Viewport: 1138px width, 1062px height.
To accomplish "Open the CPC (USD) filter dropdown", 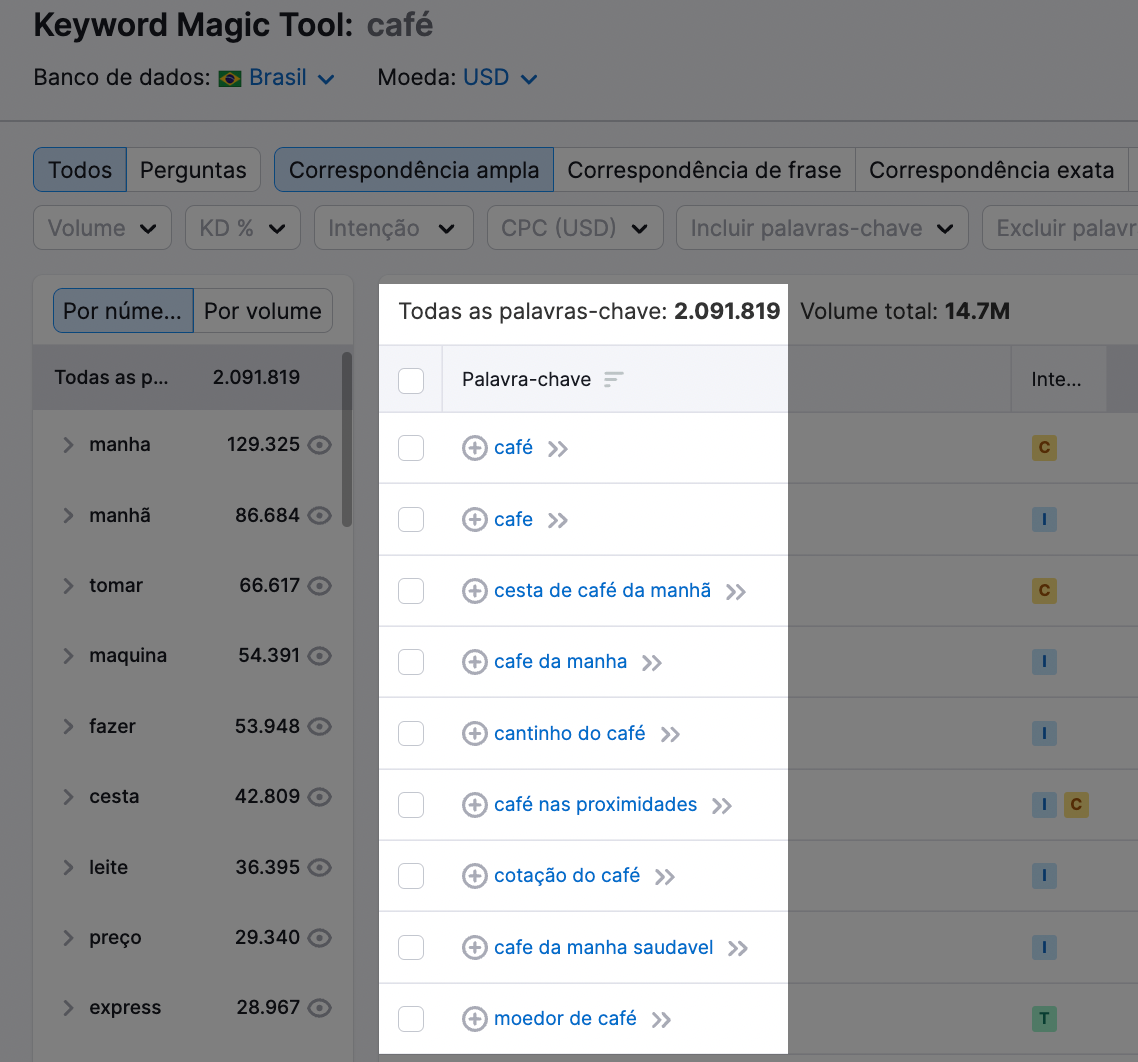I will click(575, 228).
